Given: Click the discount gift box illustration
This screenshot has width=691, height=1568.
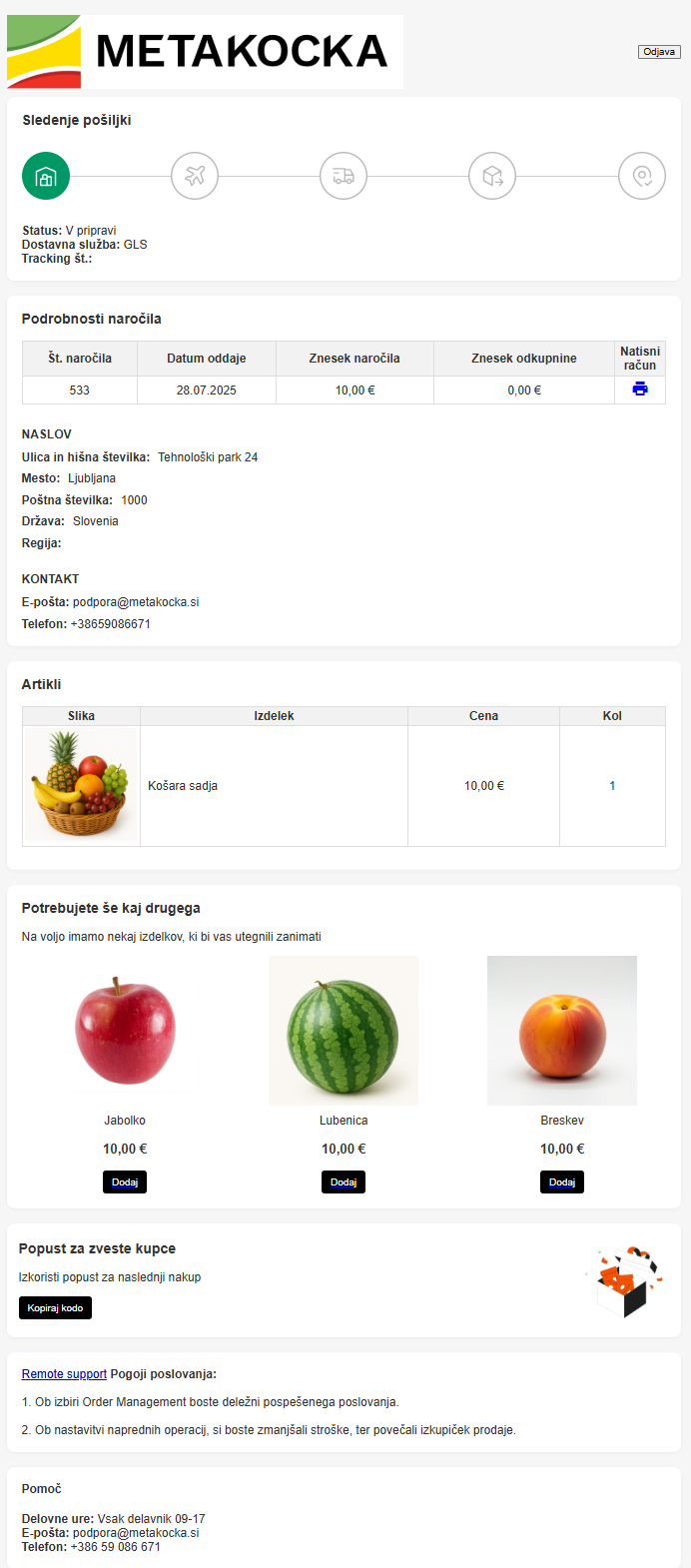Looking at the screenshot, I should 625,1281.
